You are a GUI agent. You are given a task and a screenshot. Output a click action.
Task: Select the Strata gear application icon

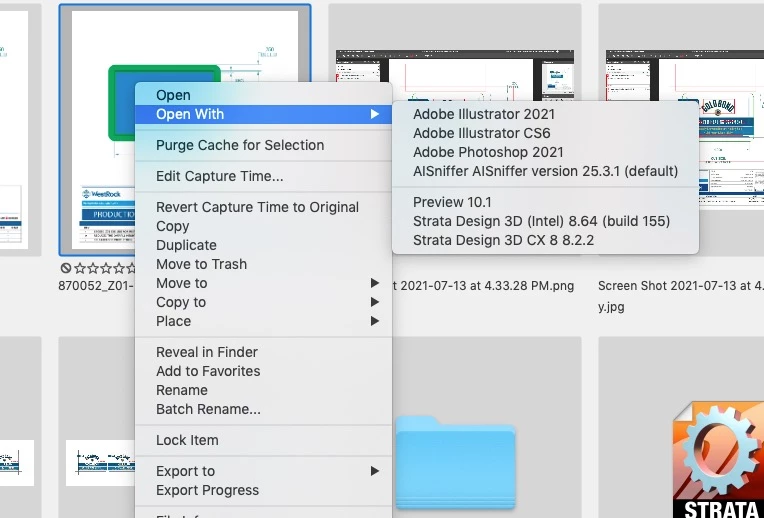718,459
